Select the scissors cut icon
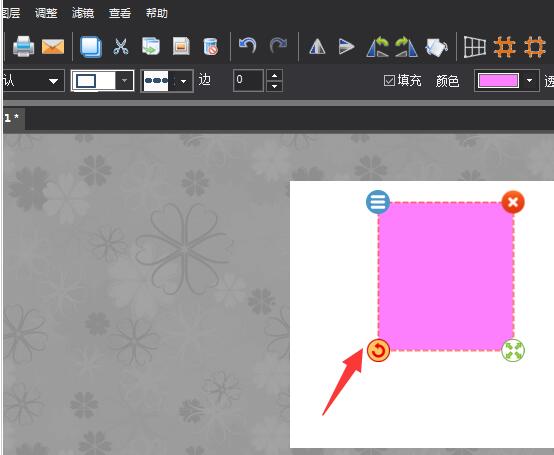The image size is (554, 455). (120, 46)
